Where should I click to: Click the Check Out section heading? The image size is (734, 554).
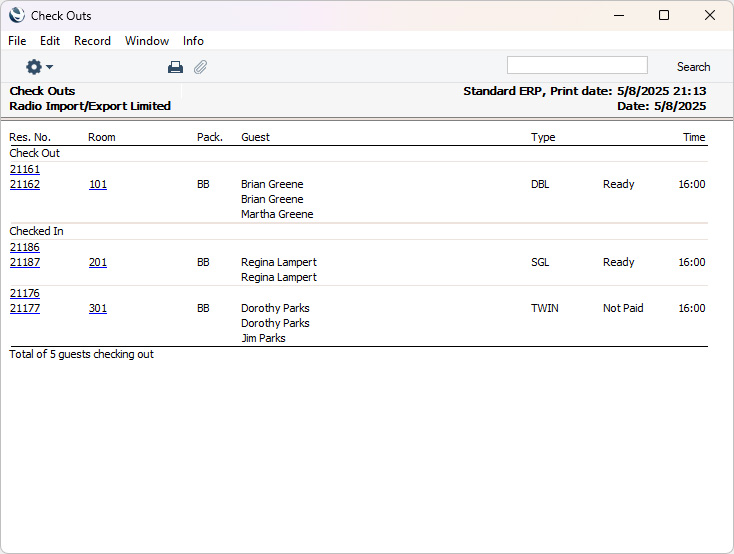(x=35, y=153)
